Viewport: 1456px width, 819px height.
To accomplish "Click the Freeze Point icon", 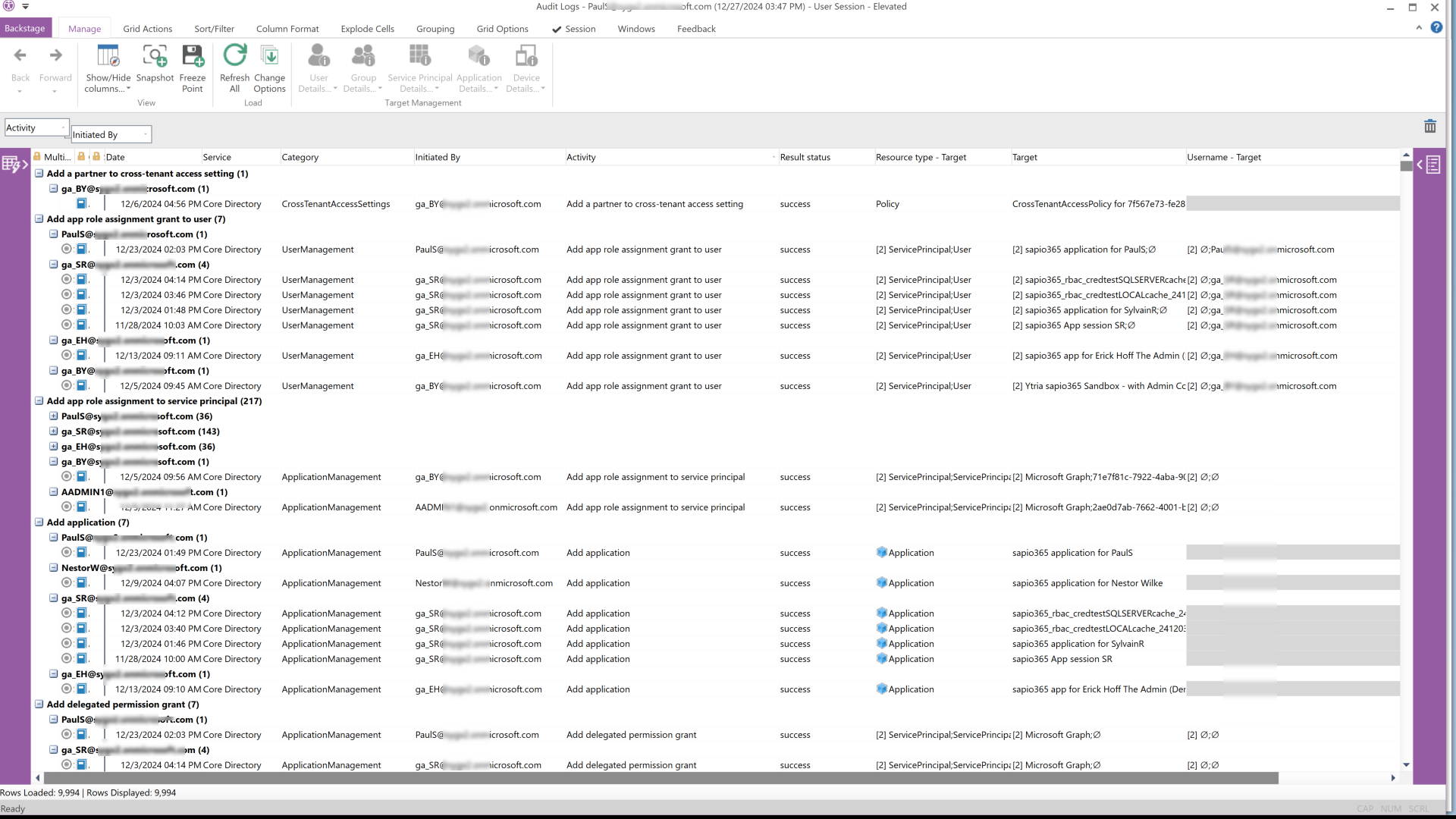I will (193, 57).
